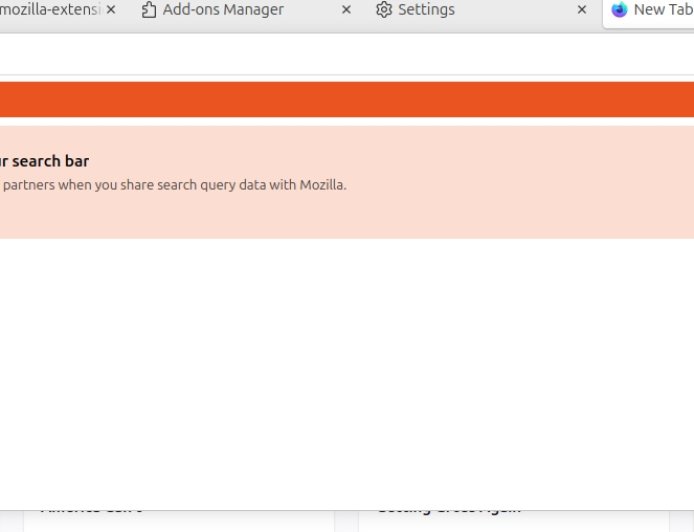Viewport: 694px width, 532px height.
Task: Close the Add-ons Manager tab
Action: click(347, 10)
